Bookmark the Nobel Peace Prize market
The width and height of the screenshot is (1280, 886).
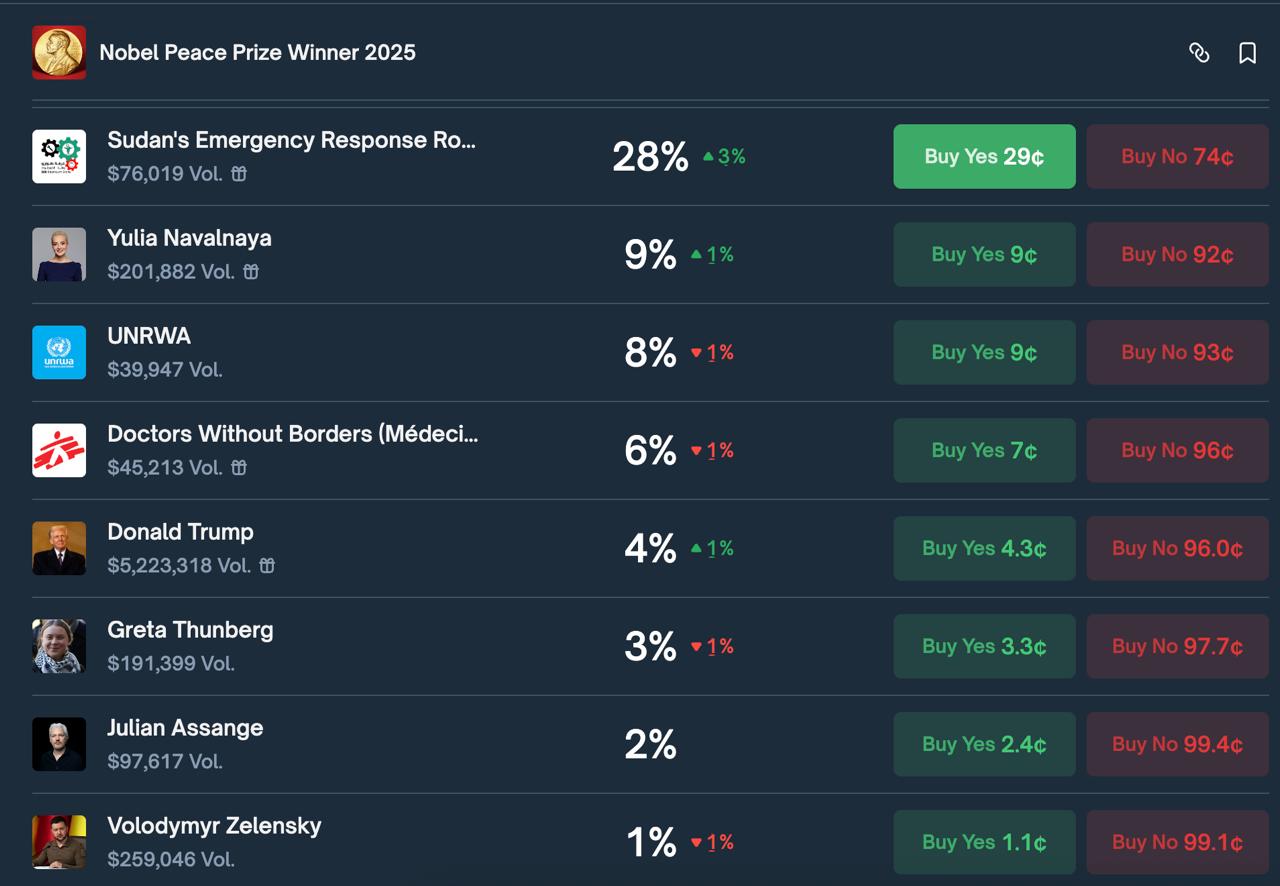click(x=1248, y=53)
